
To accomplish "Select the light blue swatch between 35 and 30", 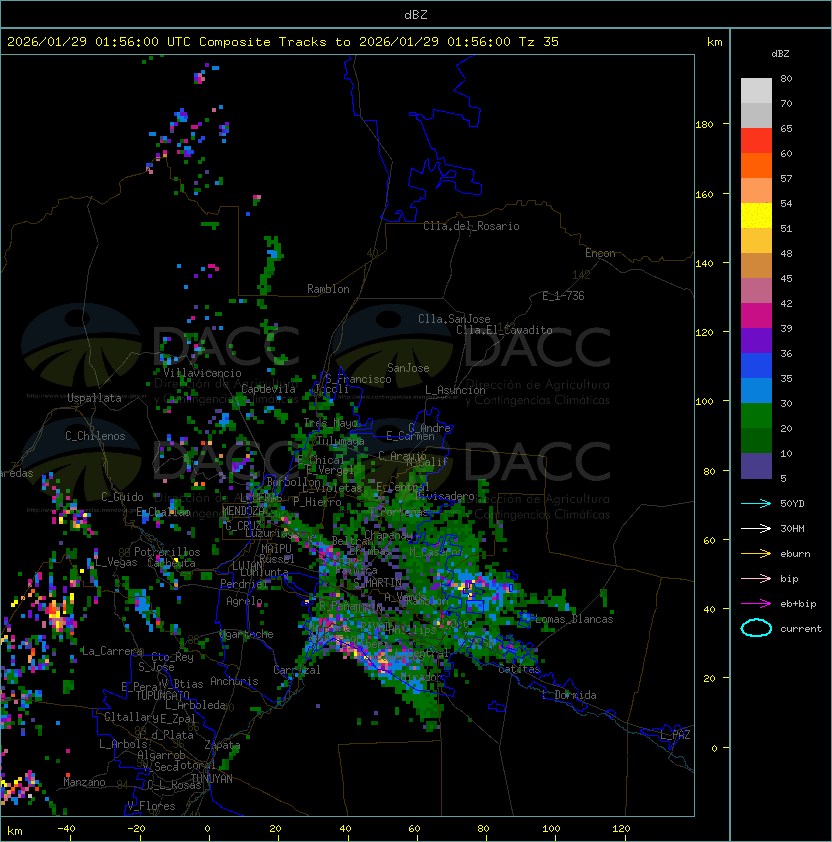I will (756, 390).
